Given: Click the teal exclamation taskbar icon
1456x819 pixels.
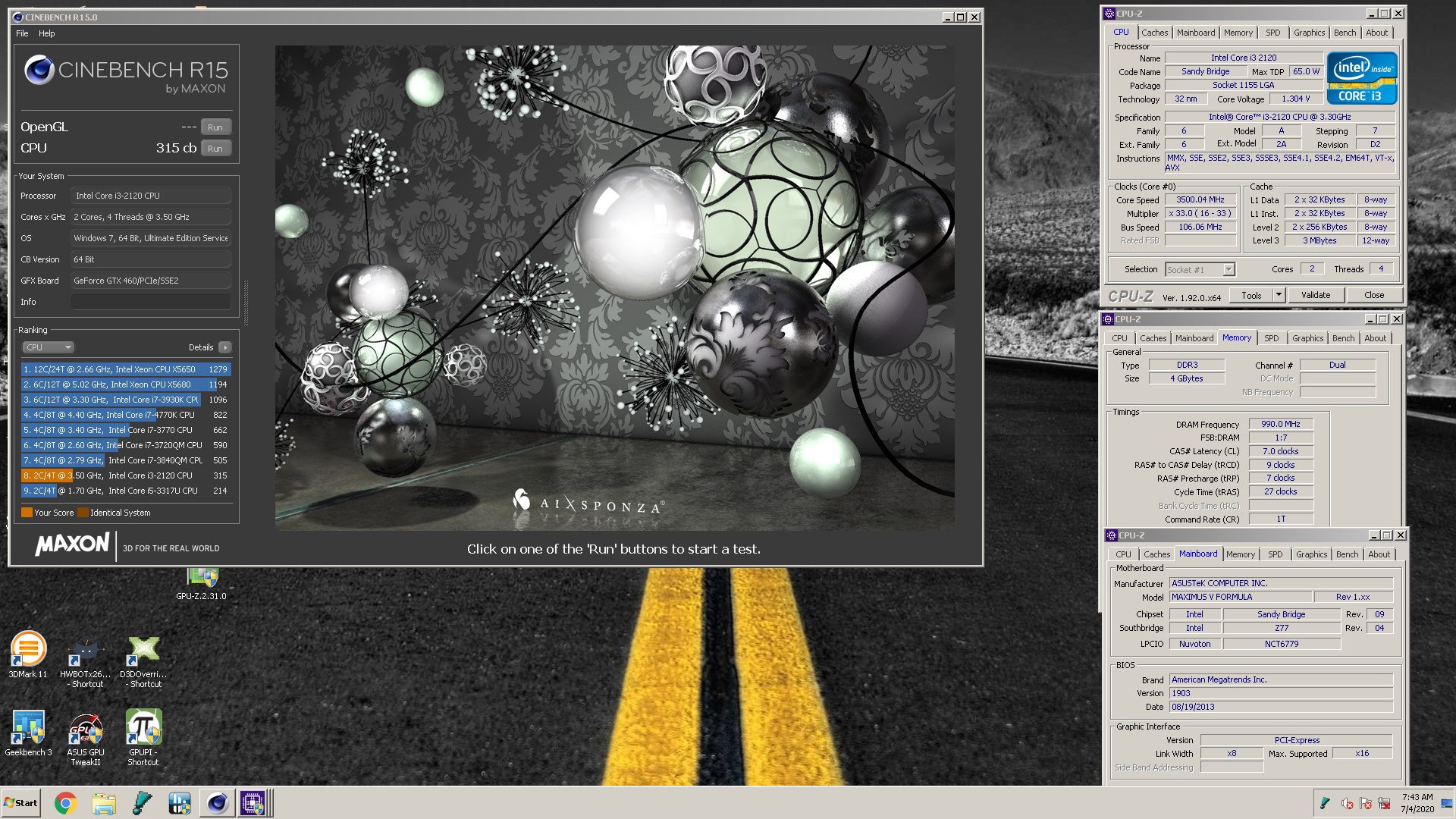Looking at the screenshot, I should point(142,803).
